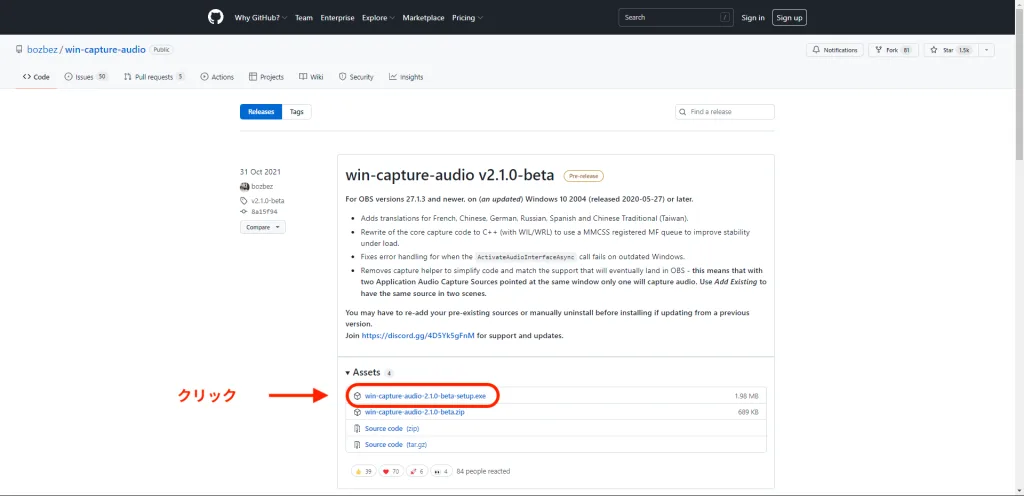Viewport: 1024px width, 496px height.
Task: Open the win-capture-audio repository link
Action: [105, 50]
